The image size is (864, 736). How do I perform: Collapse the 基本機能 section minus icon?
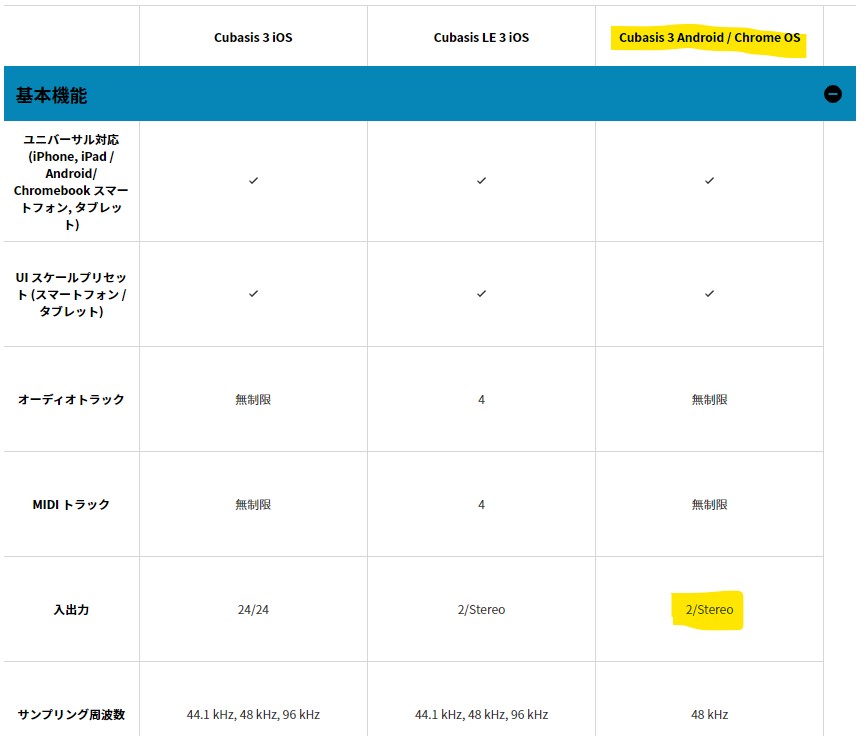point(833,94)
